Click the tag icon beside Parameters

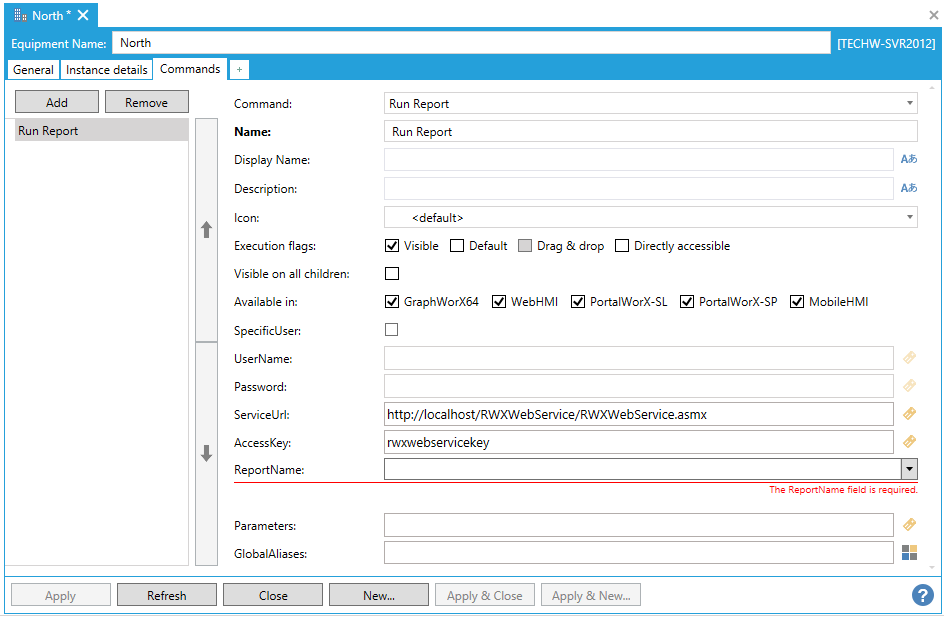coord(909,525)
